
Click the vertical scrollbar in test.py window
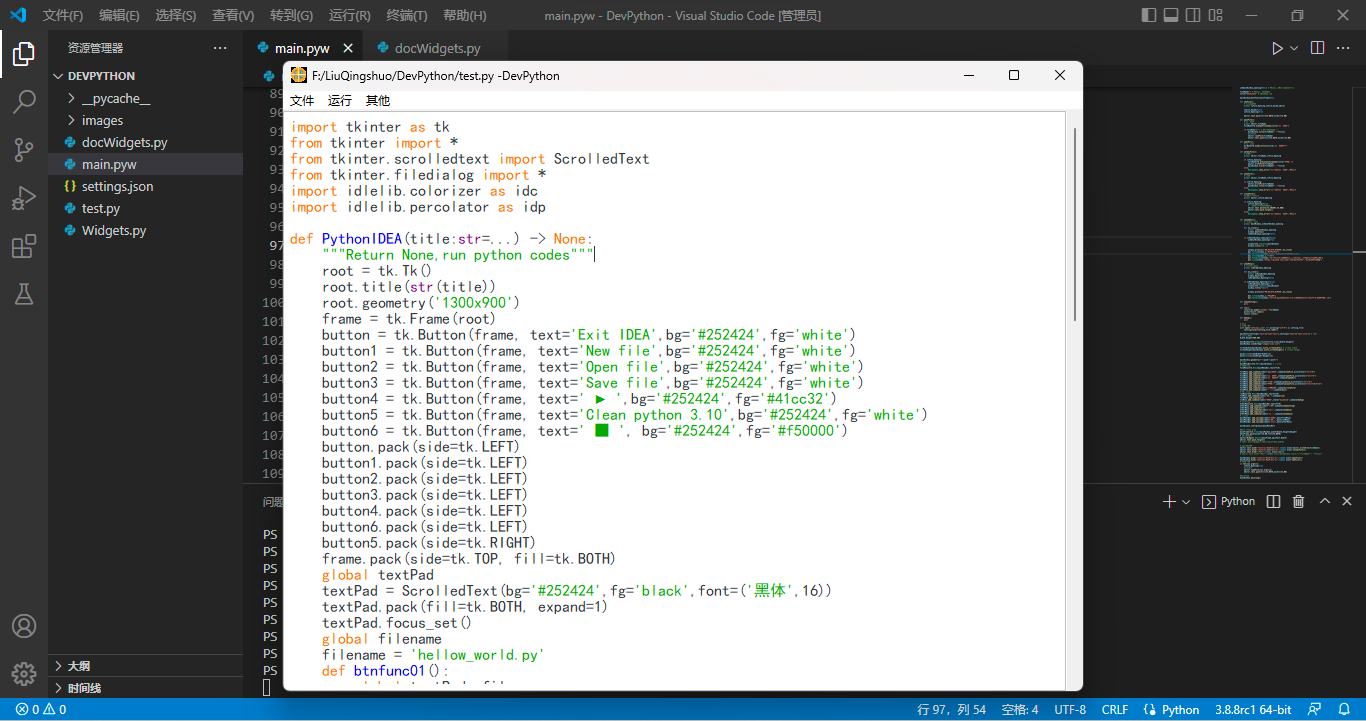1076,225
